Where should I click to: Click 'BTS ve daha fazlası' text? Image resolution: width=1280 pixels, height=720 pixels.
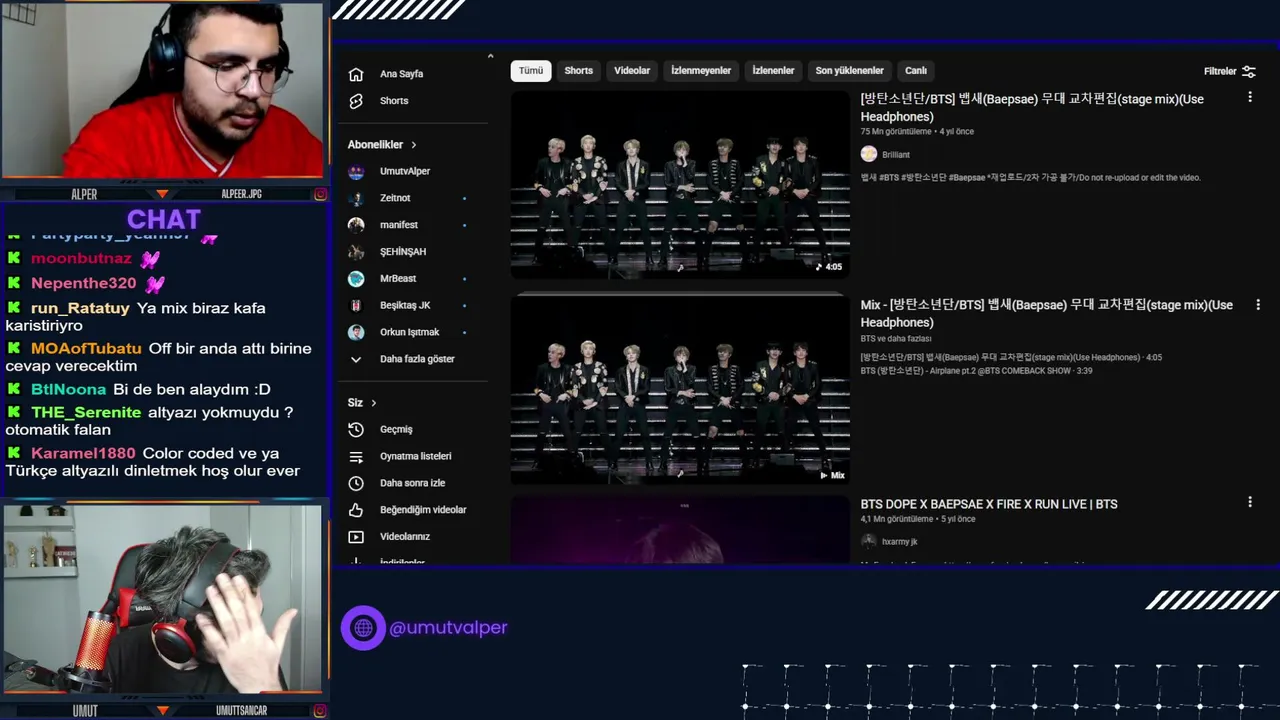[896, 339]
